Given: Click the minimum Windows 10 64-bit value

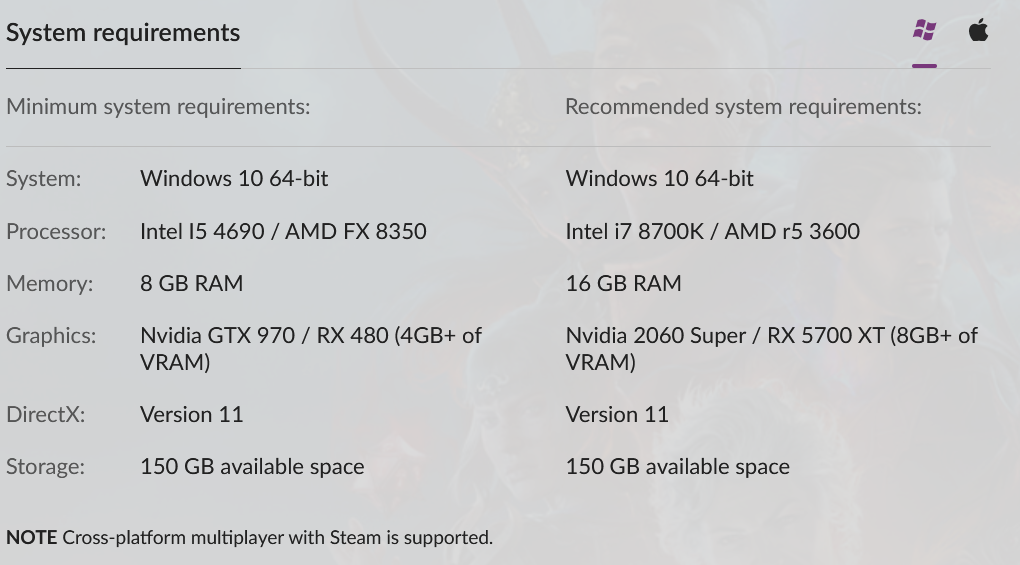Looking at the screenshot, I should 234,179.
